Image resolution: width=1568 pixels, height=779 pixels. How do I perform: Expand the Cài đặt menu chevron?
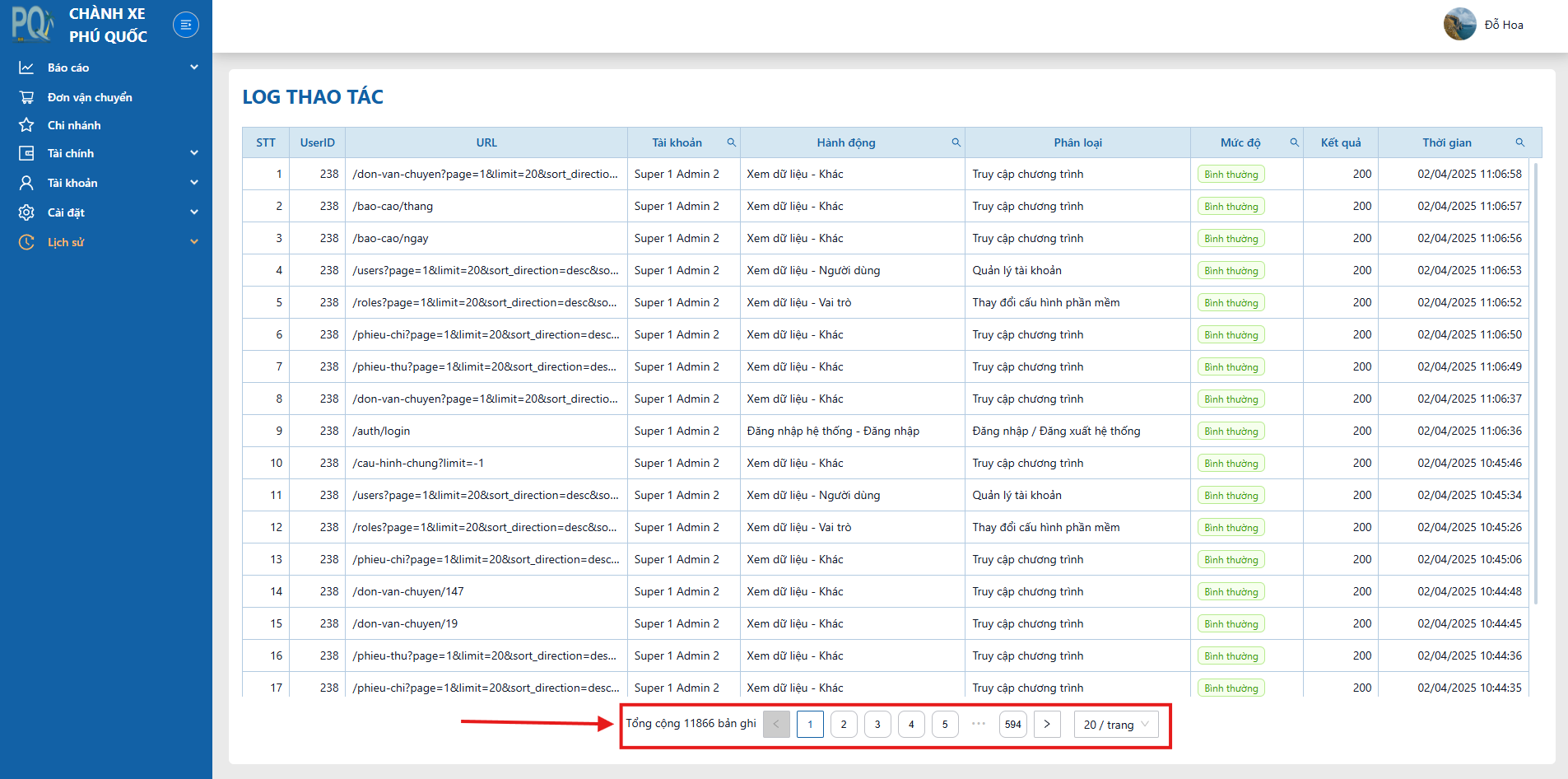pyautogui.click(x=194, y=212)
